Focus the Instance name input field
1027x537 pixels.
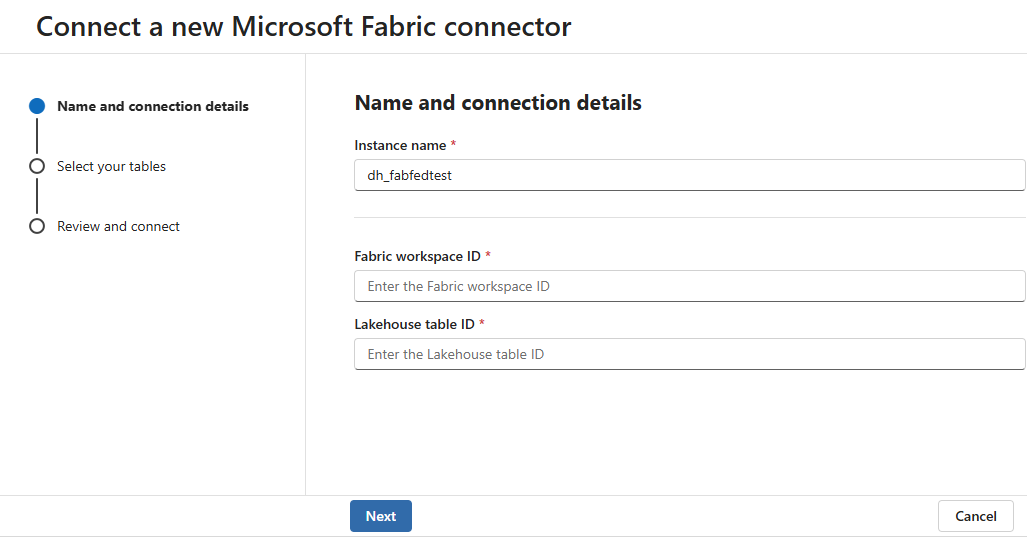click(690, 175)
